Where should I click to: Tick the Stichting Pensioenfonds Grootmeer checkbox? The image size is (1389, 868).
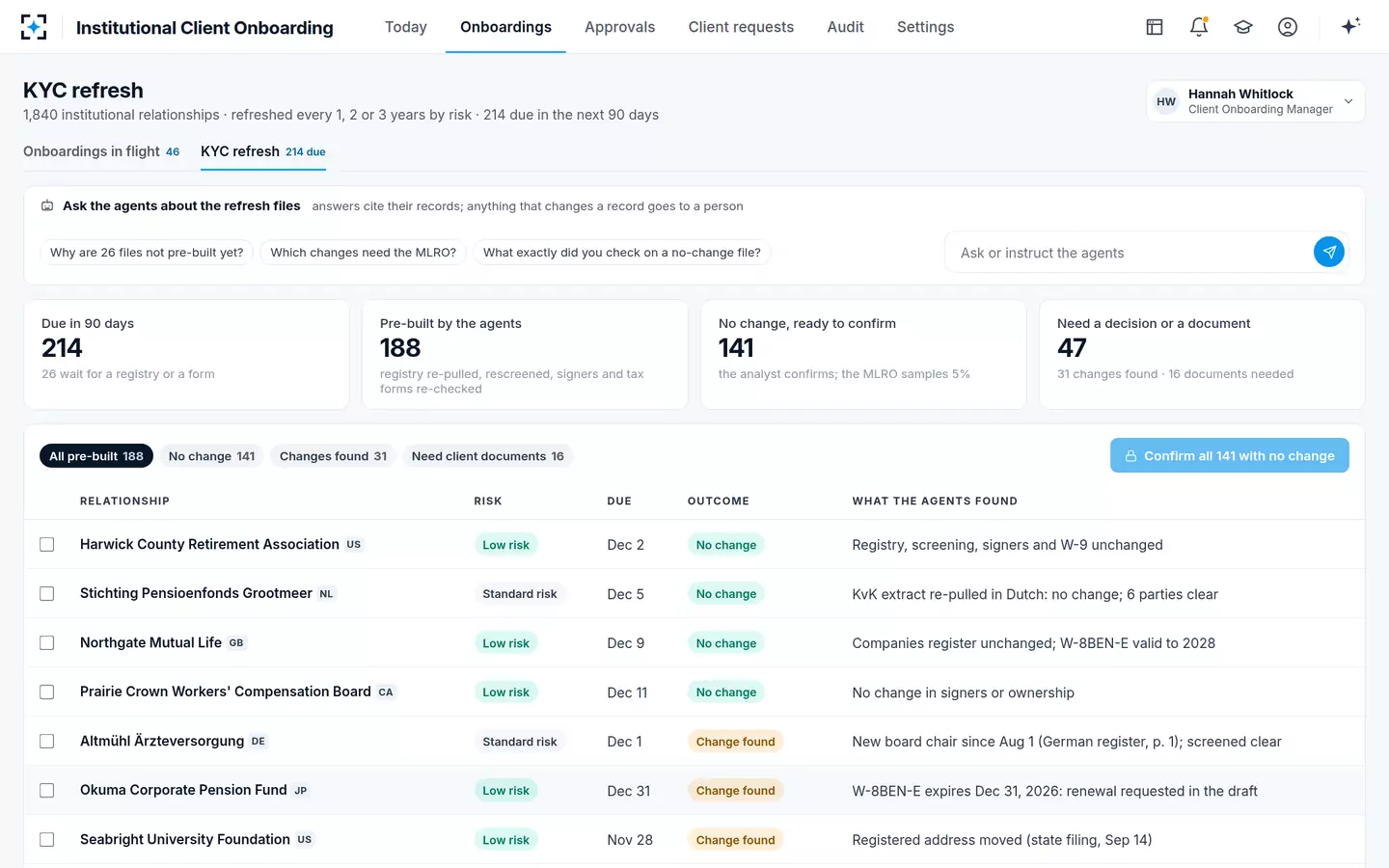46,594
